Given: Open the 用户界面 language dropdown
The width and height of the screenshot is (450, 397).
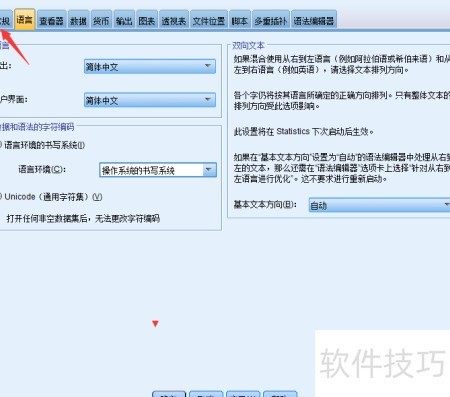Looking at the screenshot, I should coord(150,100).
